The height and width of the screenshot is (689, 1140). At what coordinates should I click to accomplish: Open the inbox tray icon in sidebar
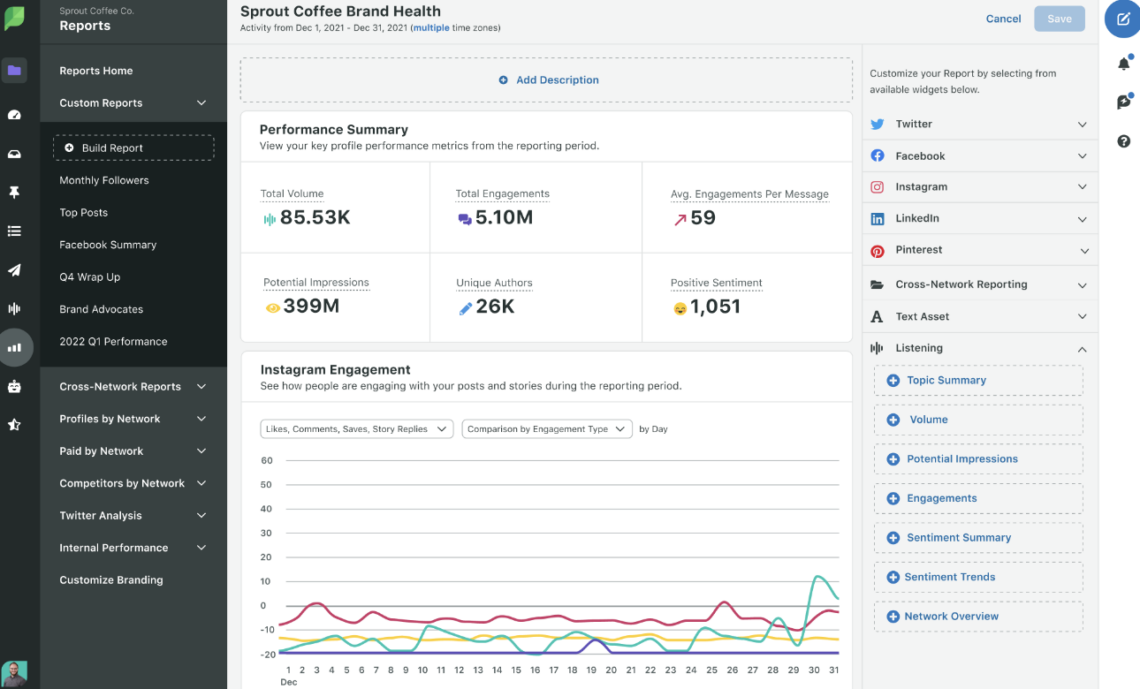14,154
